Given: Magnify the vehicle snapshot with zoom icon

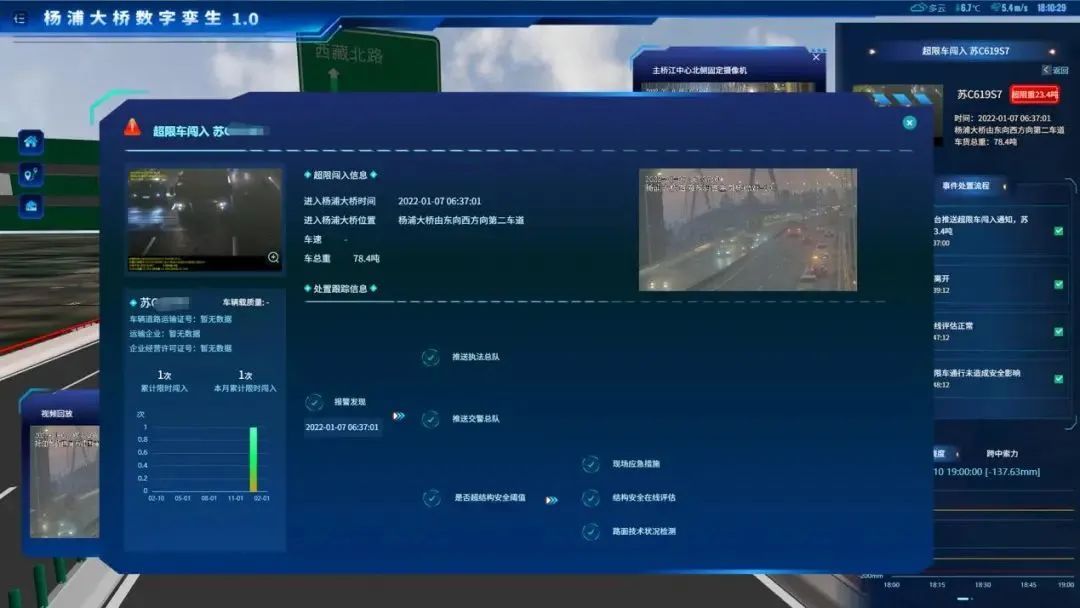Looking at the screenshot, I should (x=273, y=258).
